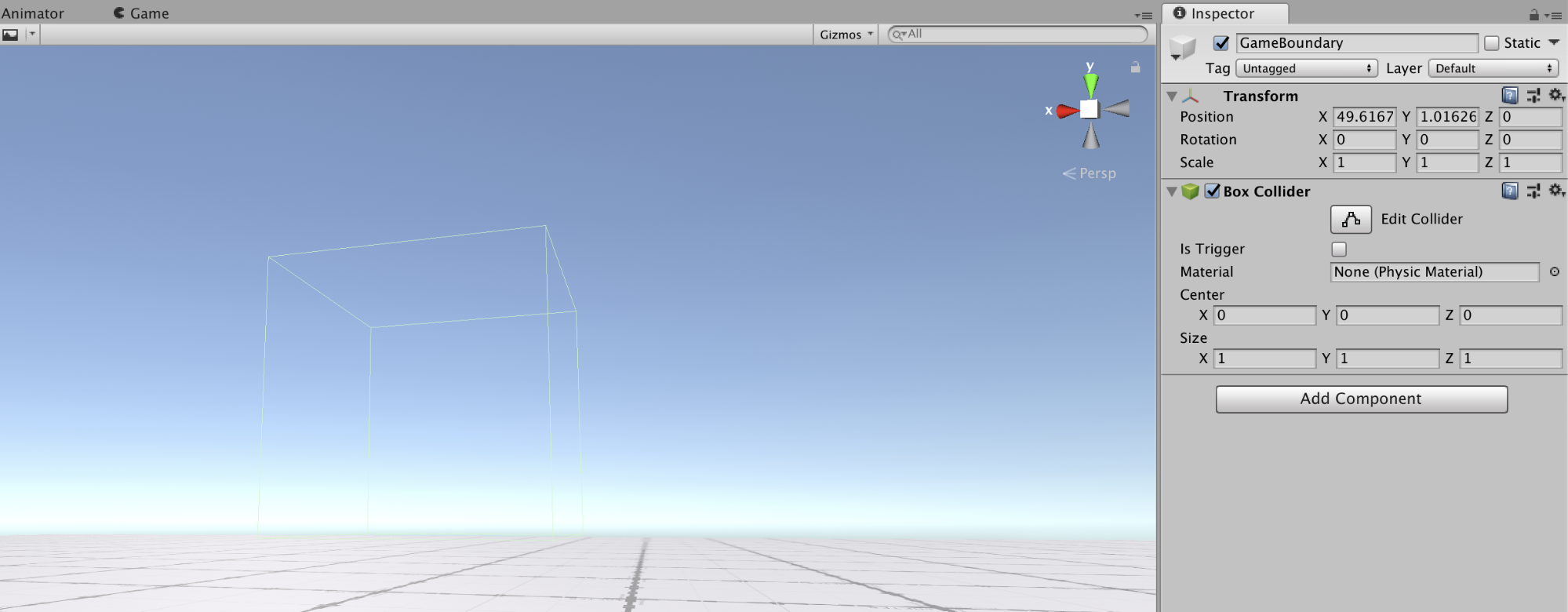The width and height of the screenshot is (1568, 612).
Task: Click the red X axis cone on gizmo
Action: 1068,111
